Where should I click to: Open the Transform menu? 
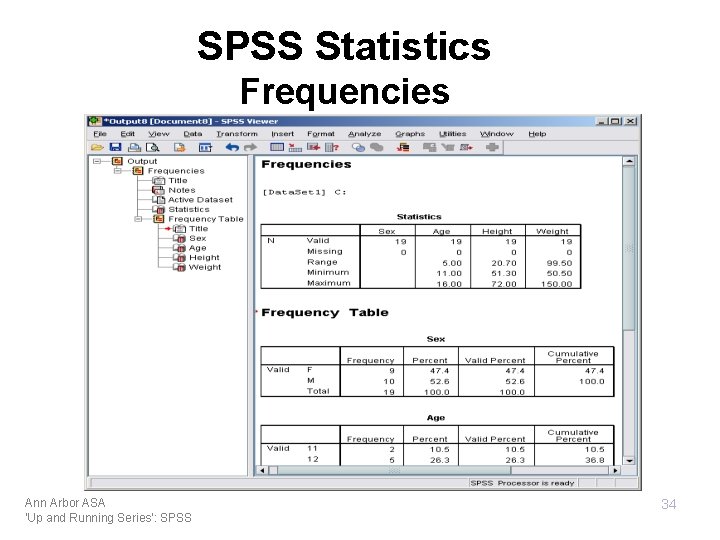tap(237, 134)
